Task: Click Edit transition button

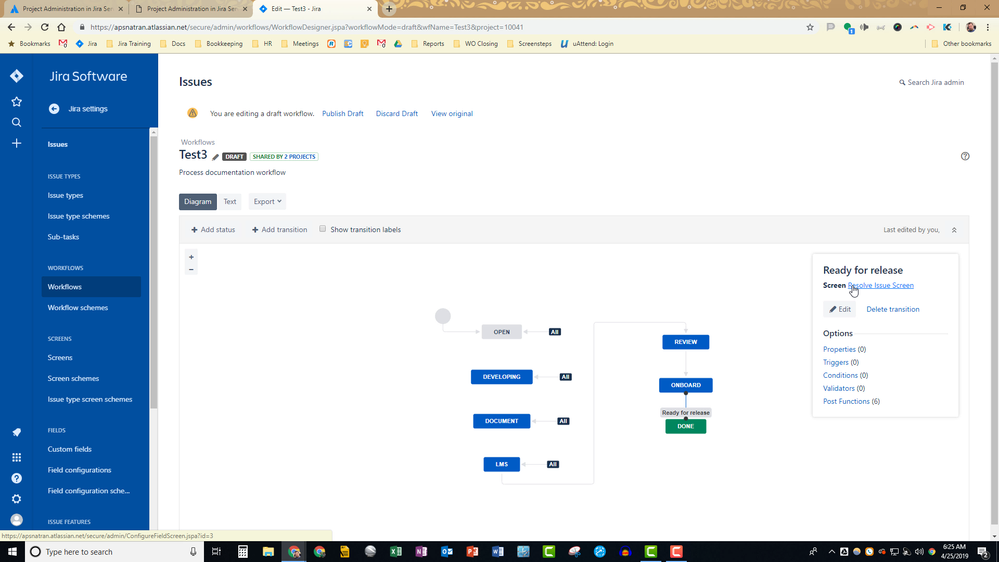Action: (840, 309)
